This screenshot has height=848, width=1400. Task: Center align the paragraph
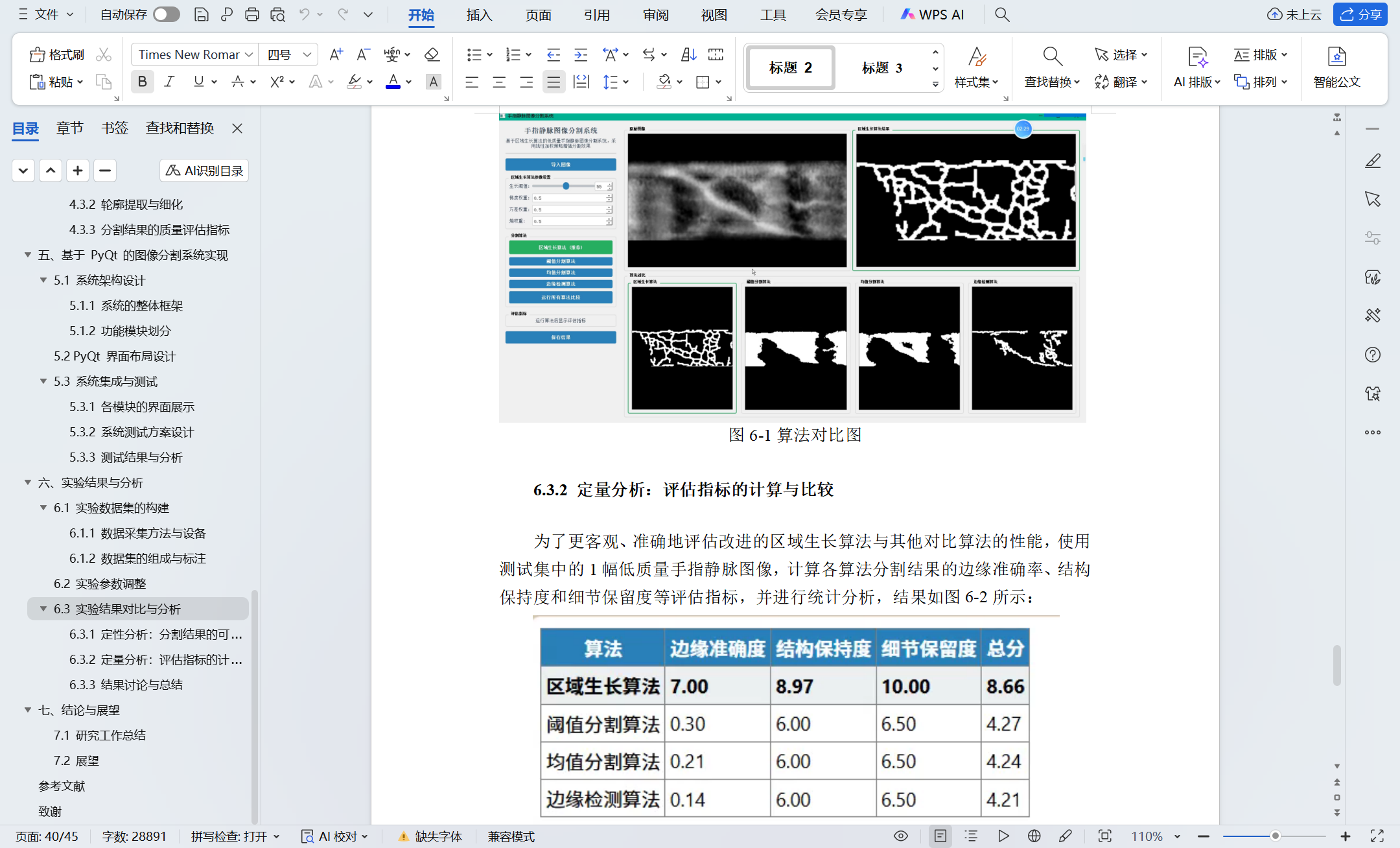coord(499,82)
